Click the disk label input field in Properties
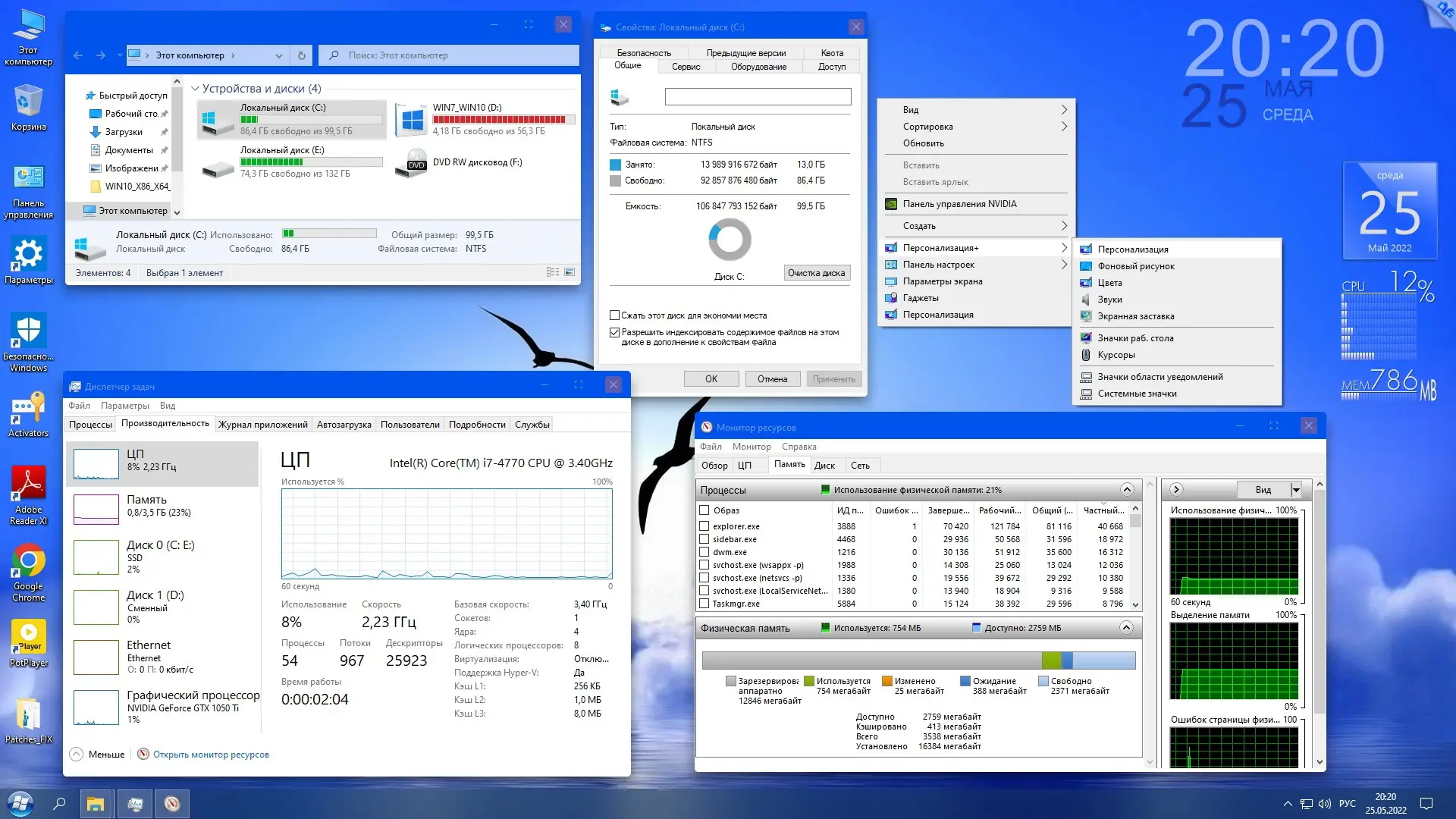1456x819 pixels. pyautogui.click(x=758, y=97)
